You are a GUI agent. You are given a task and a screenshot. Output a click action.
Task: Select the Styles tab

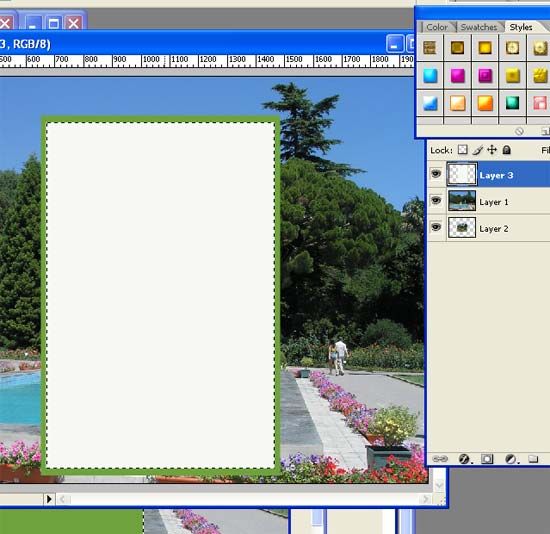(521, 27)
